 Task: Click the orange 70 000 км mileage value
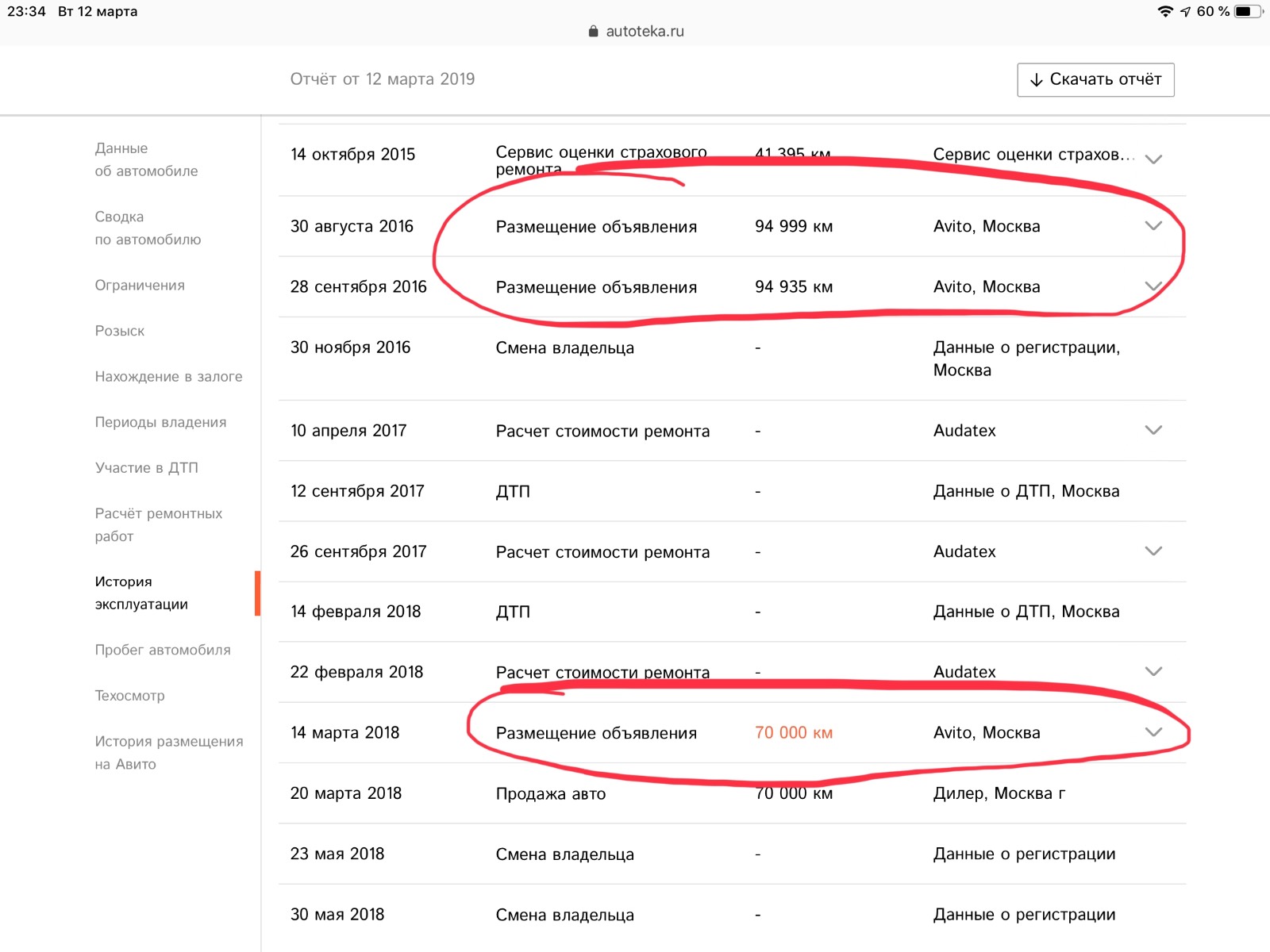click(x=793, y=732)
